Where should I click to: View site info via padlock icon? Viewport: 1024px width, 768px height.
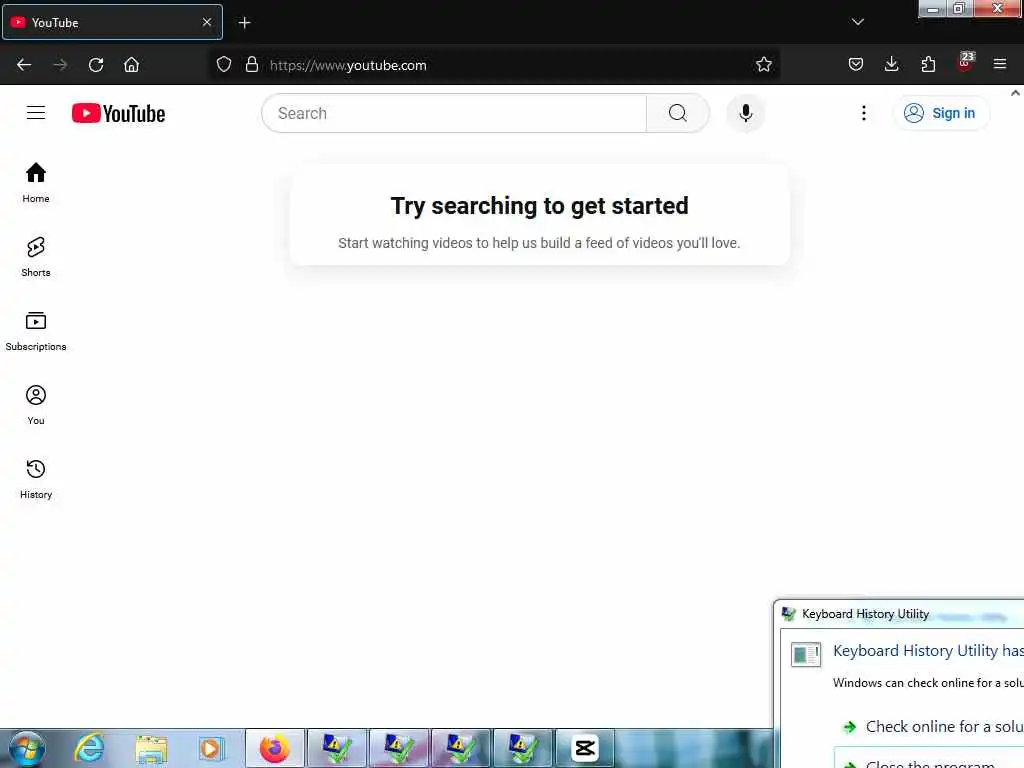251,65
